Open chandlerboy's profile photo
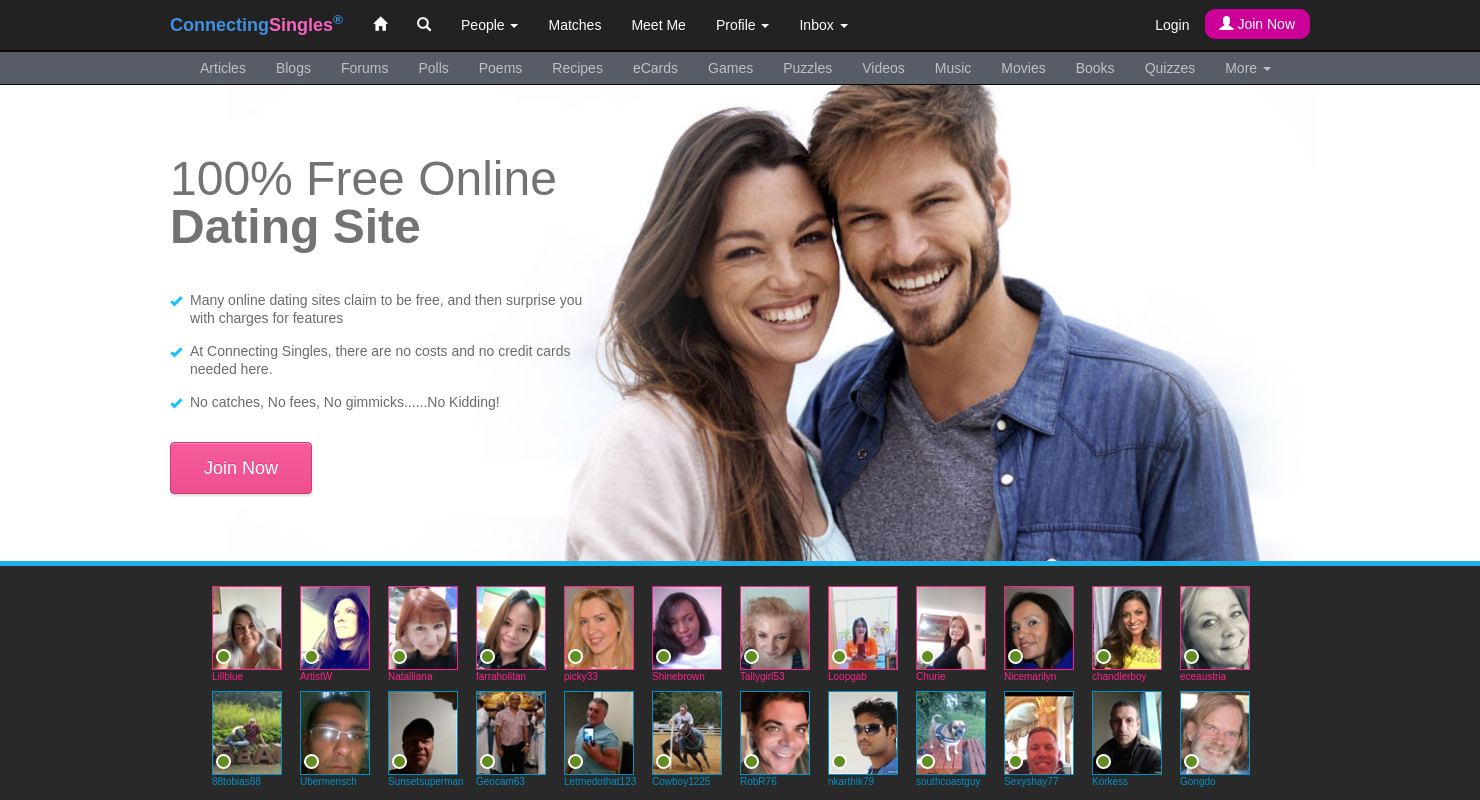This screenshot has height=800, width=1480. tap(1127, 628)
